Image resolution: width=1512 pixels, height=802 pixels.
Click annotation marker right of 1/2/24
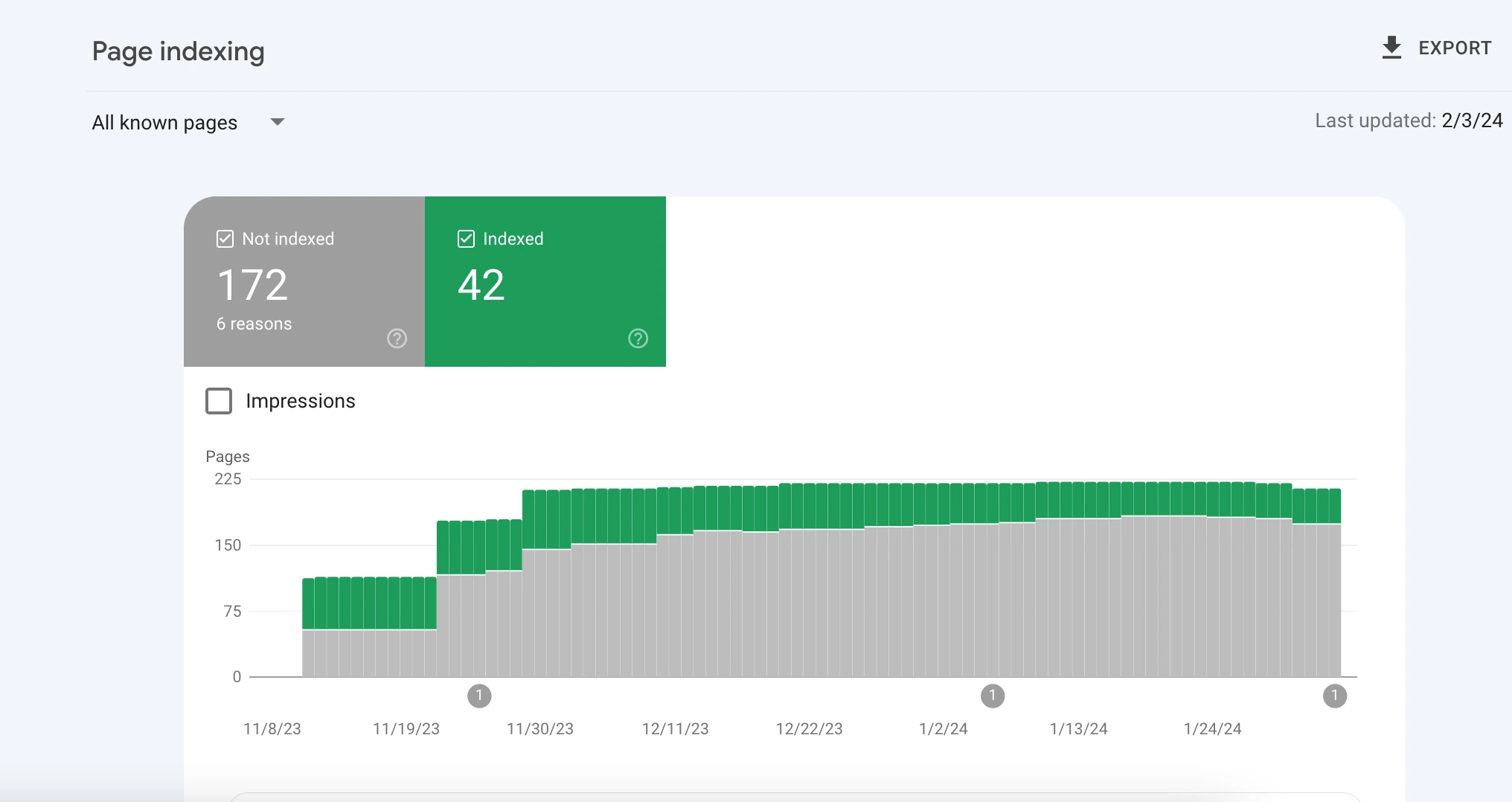coord(993,696)
